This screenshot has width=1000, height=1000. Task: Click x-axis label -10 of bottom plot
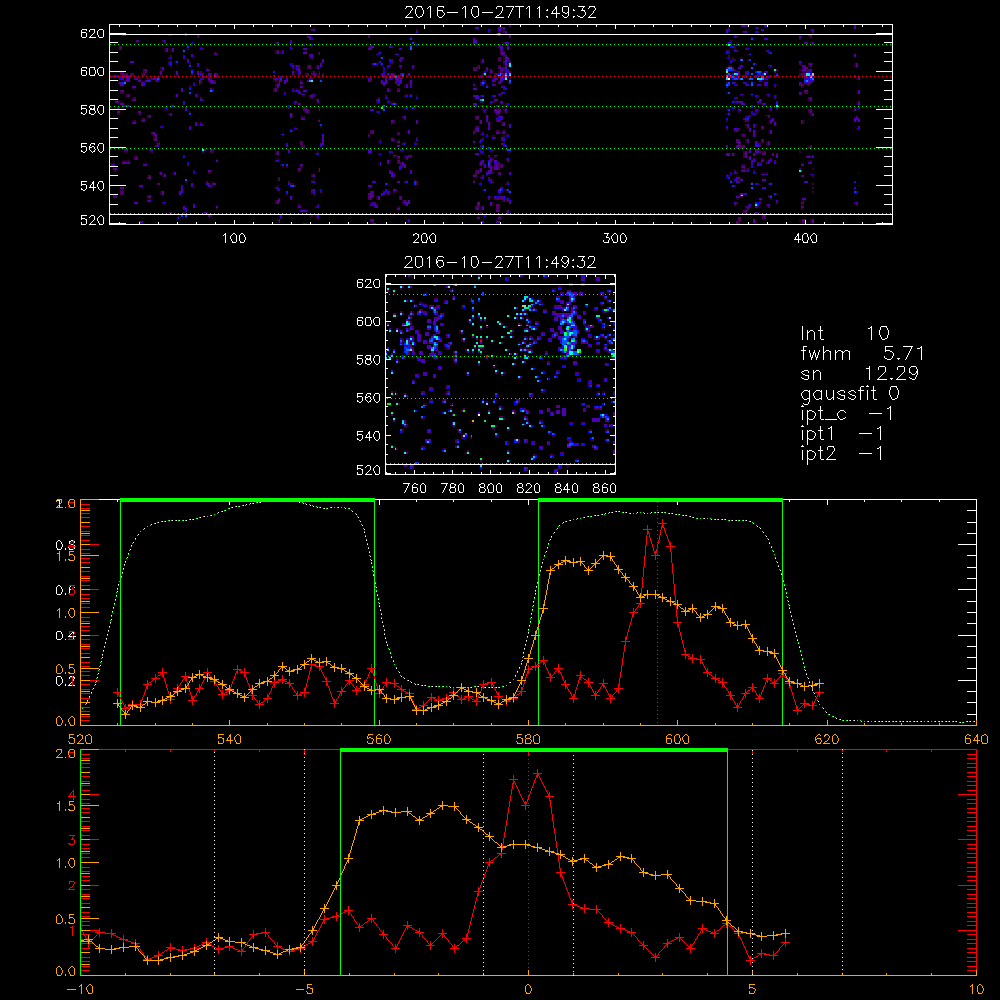point(80,989)
